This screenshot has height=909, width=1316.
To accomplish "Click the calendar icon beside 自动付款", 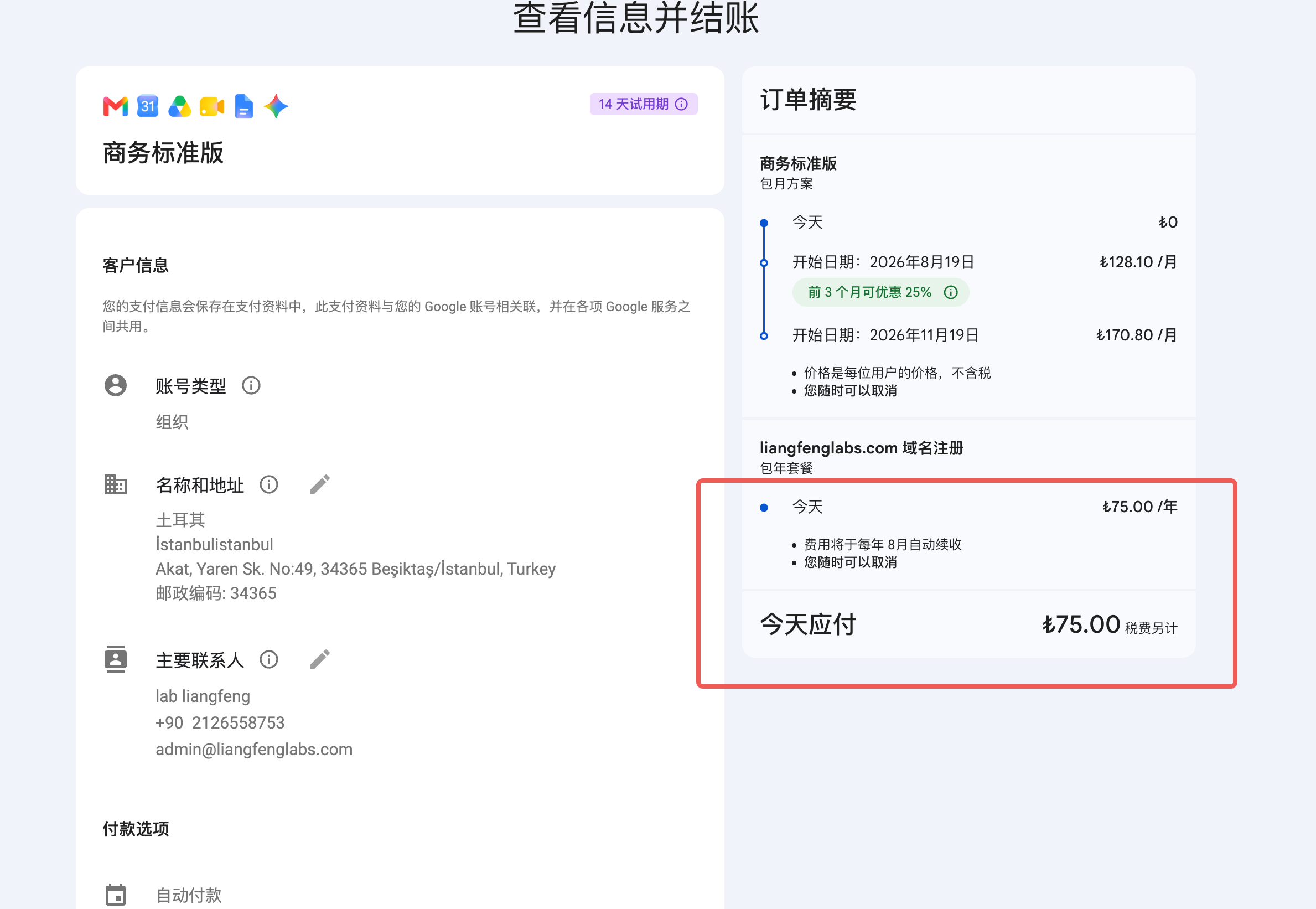I will (116, 895).
